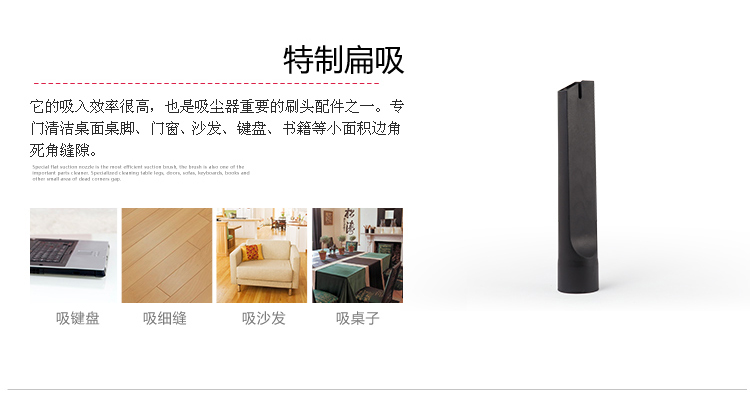Select the 吸沙发 caption text
Viewport: 750px width, 407px height.
click(264, 318)
